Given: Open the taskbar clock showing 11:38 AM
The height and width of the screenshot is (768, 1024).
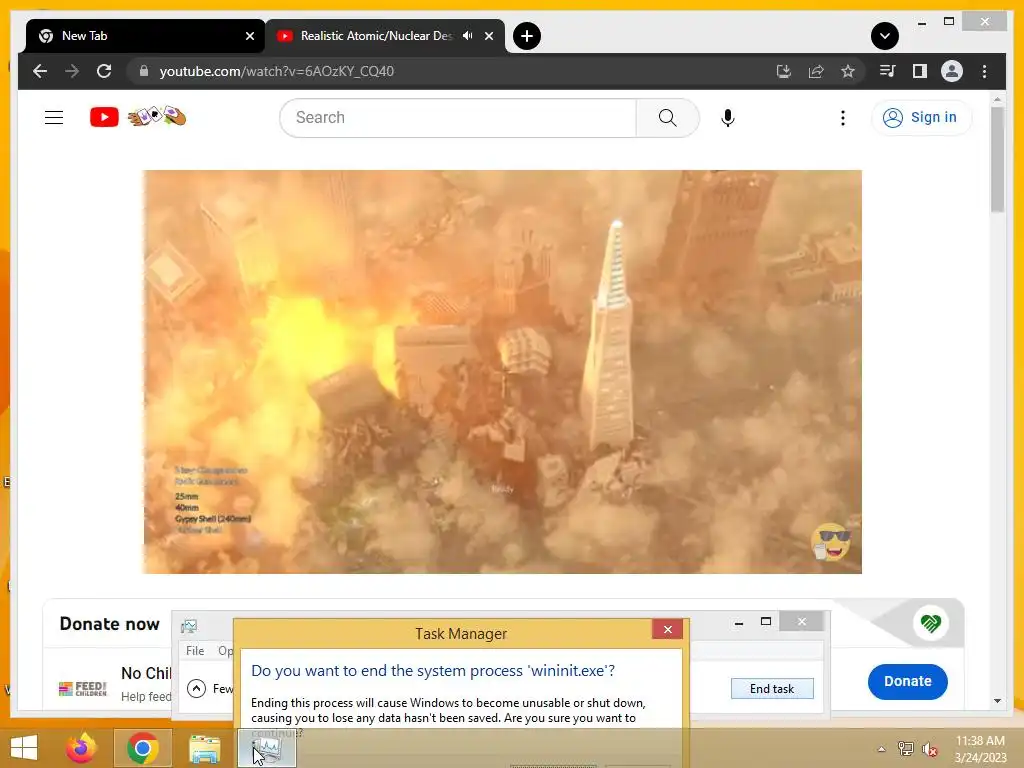Looking at the screenshot, I should (x=980, y=749).
